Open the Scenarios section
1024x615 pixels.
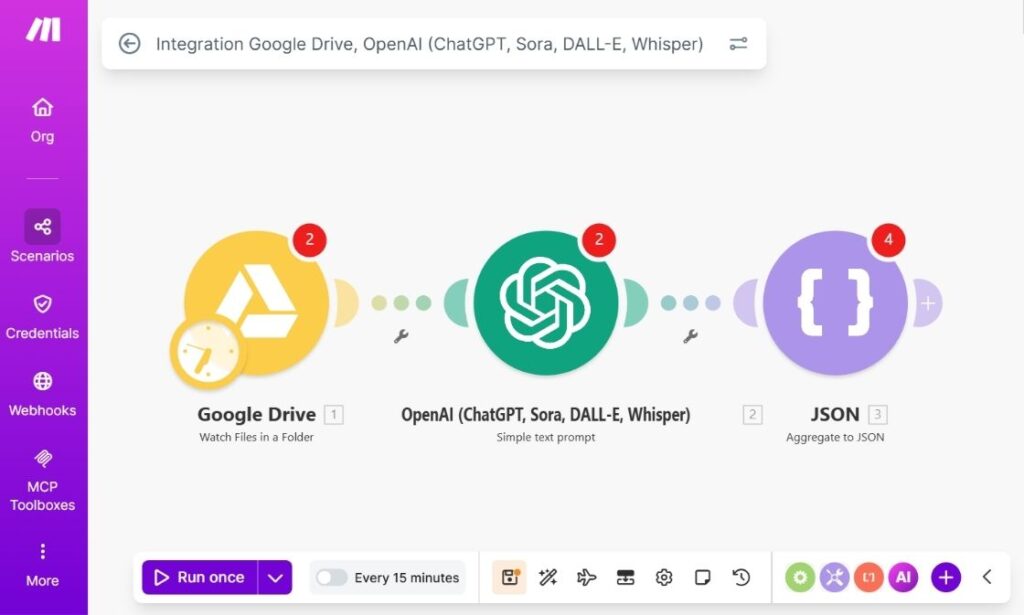pyautogui.click(x=42, y=236)
